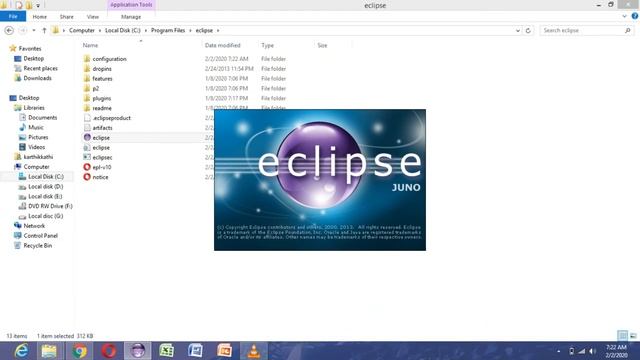This screenshot has width=640, height=360.
Task: Open Control Panel from navigation pane
Action: 40,236
